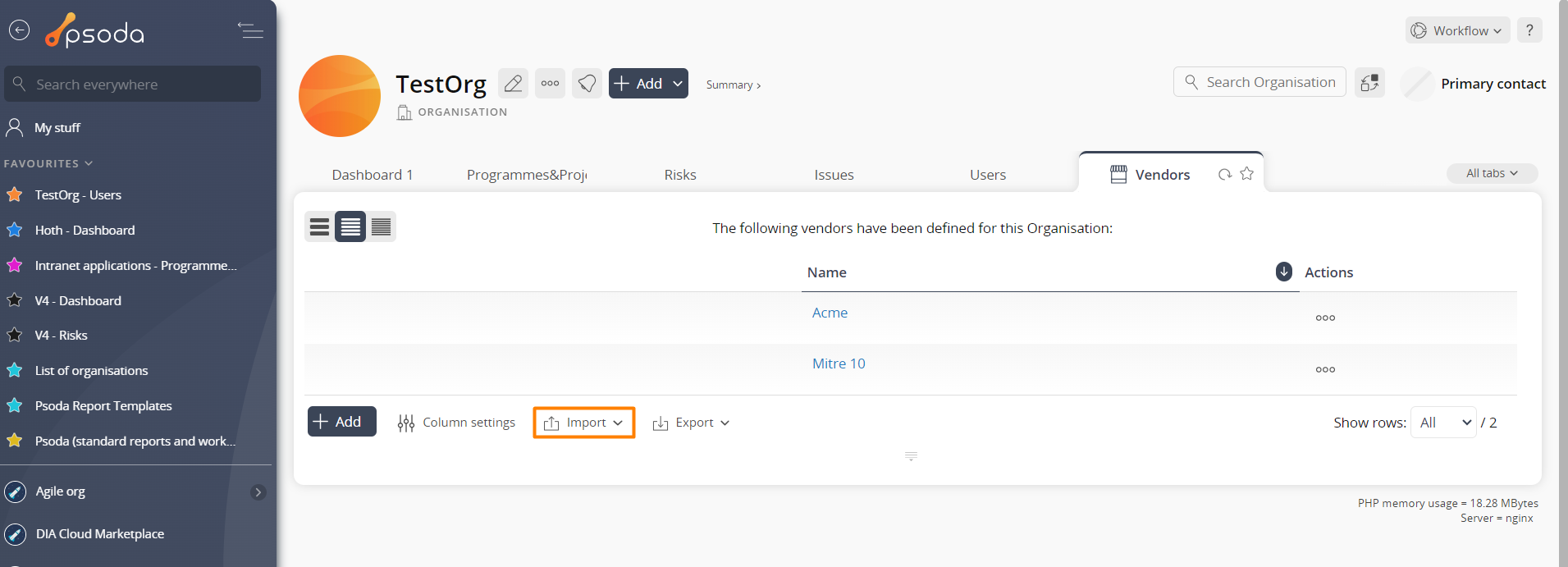Select the compact row density view
Image resolution: width=1568 pixels, height=567 pixels.
[x=381, y=226]
